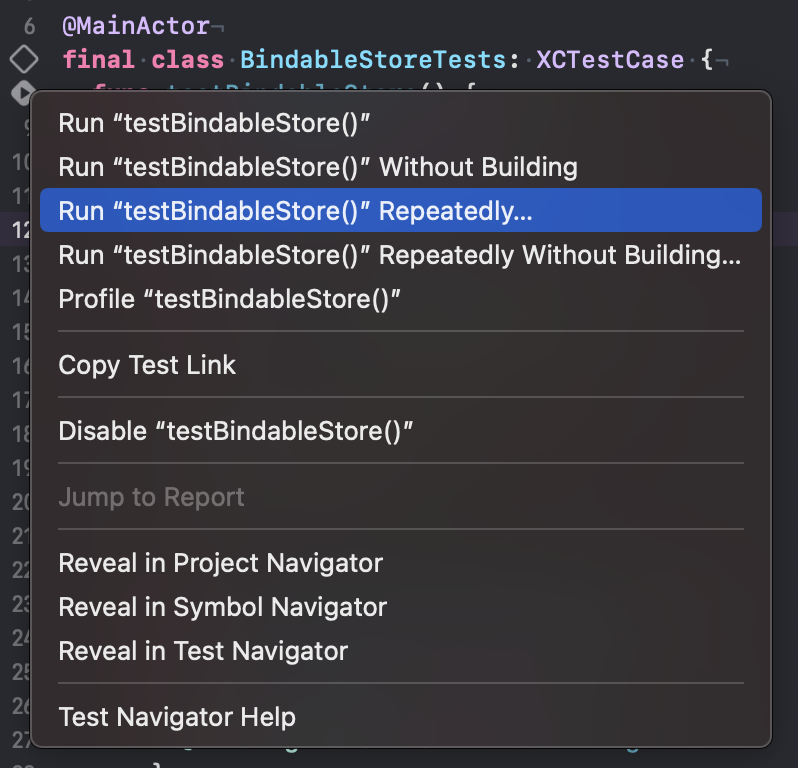
Task: Reveal in Project Navigator
Action: coord(220,563)
